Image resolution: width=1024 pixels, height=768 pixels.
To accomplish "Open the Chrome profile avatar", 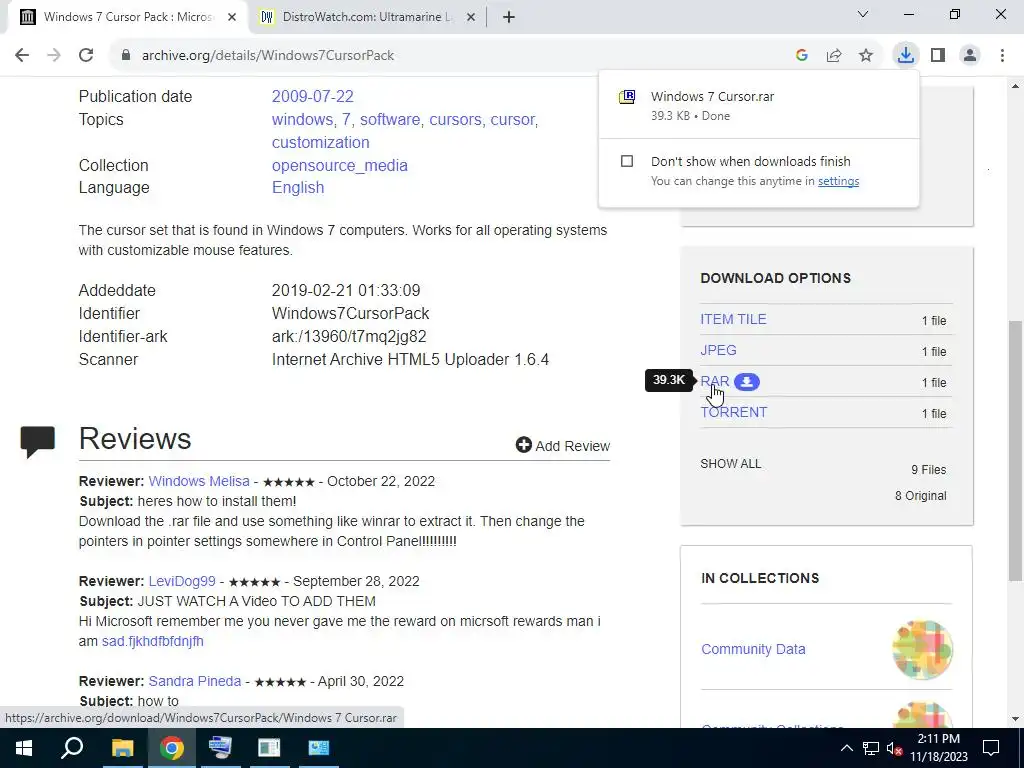I will click(970, 56).
